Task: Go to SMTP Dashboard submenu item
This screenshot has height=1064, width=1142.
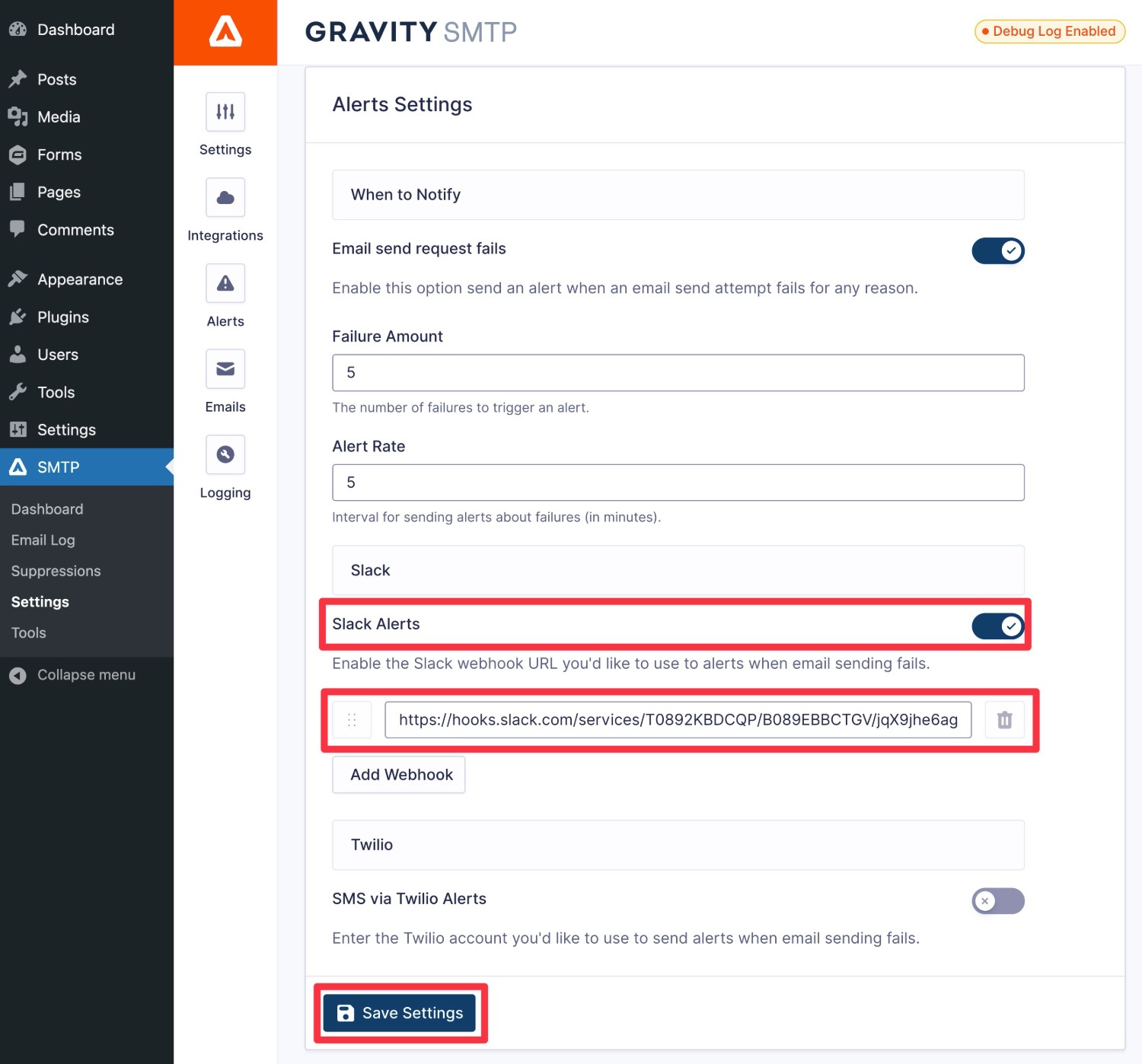Action: pyautogui.click(x=47, y=509)
